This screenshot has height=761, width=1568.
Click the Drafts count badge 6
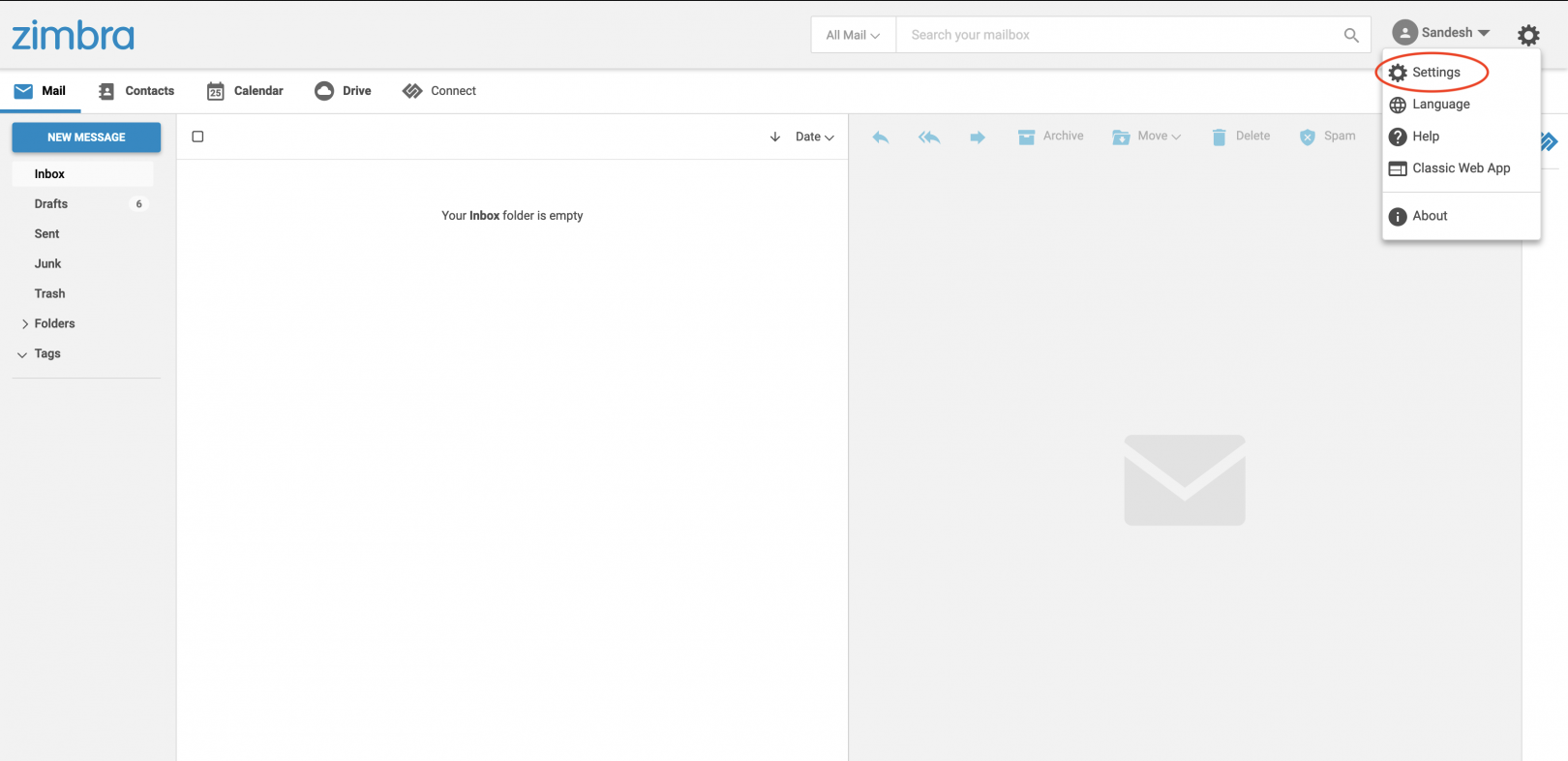click(139, 204)
